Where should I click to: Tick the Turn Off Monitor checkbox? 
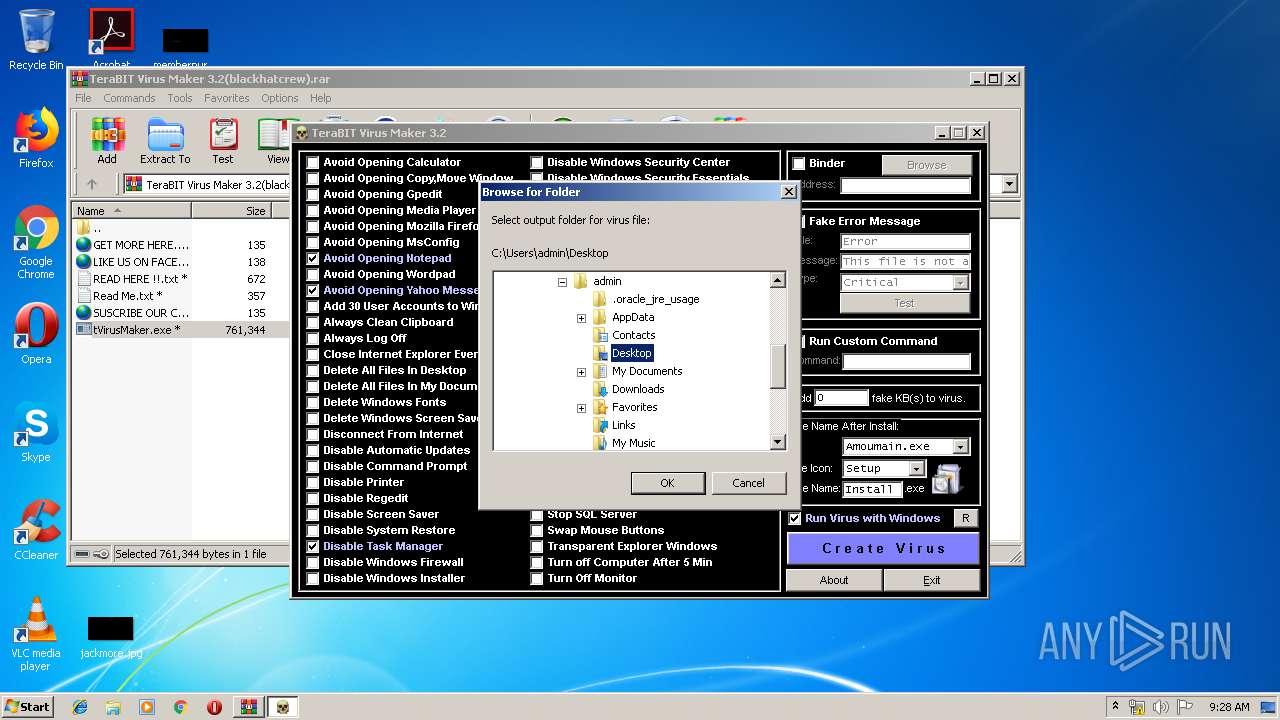537,578
